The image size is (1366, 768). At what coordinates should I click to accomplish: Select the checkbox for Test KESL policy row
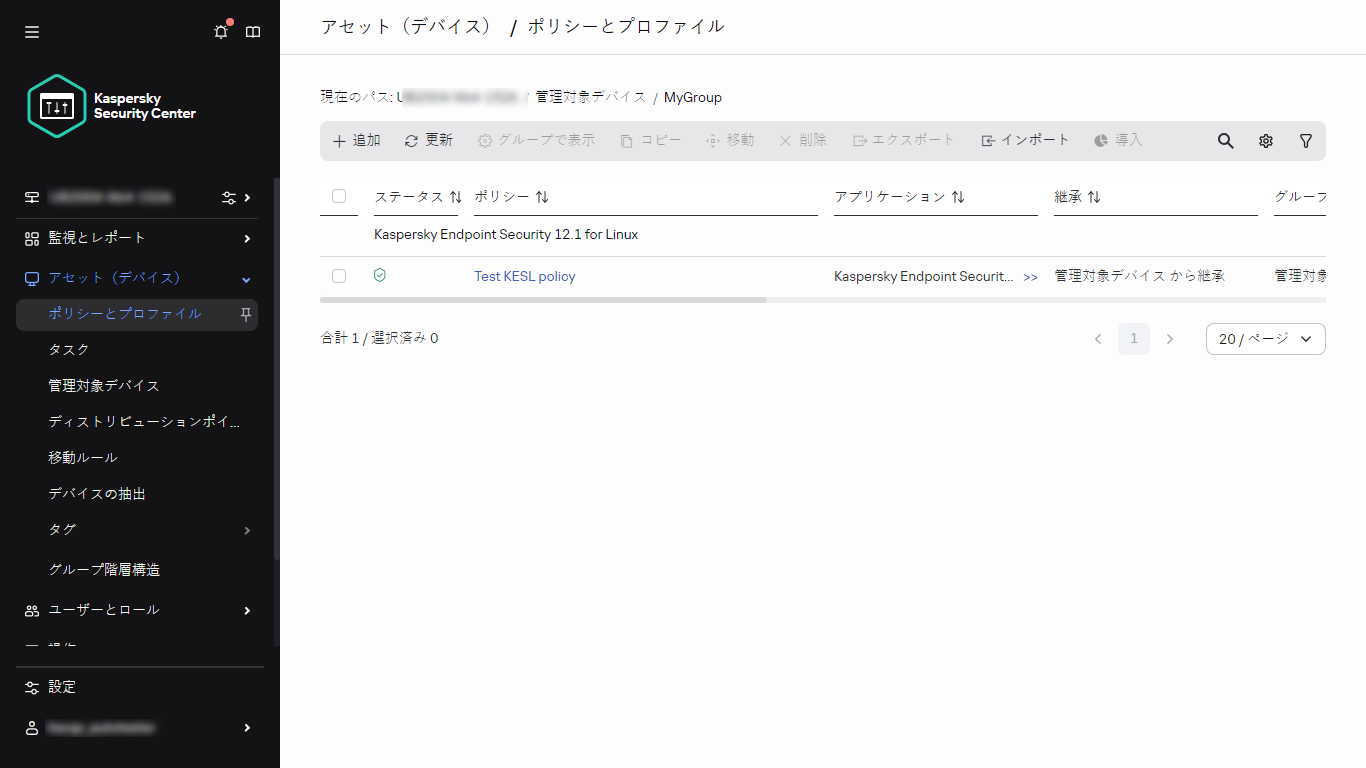339,275
